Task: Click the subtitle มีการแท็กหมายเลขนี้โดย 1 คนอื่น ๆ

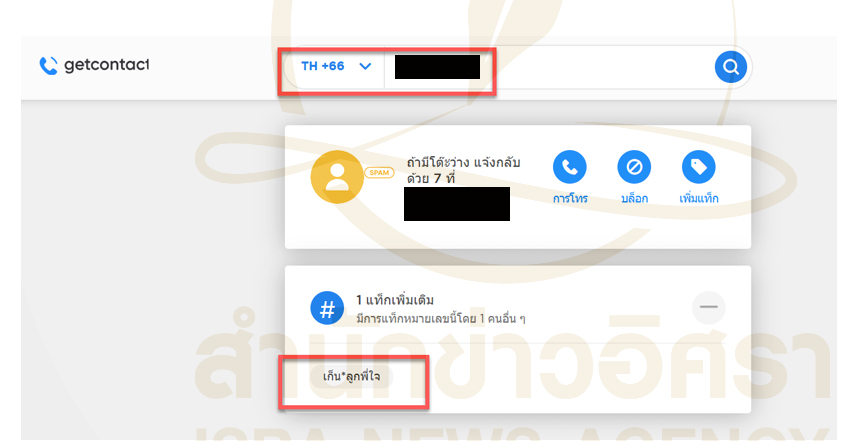Action: pyautogui.click(x=441, y=319)
